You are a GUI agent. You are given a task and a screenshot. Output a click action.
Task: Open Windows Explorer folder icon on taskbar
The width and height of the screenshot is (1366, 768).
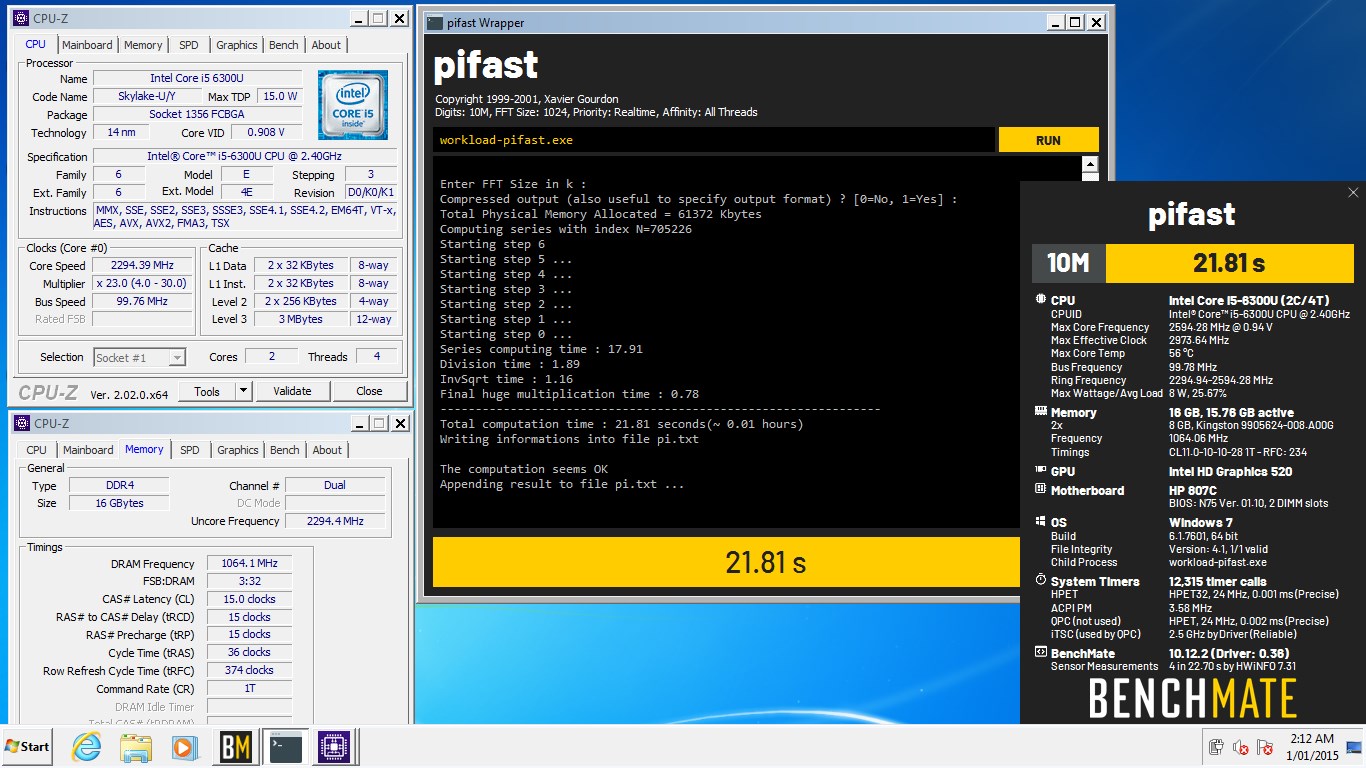pos(135,747)
